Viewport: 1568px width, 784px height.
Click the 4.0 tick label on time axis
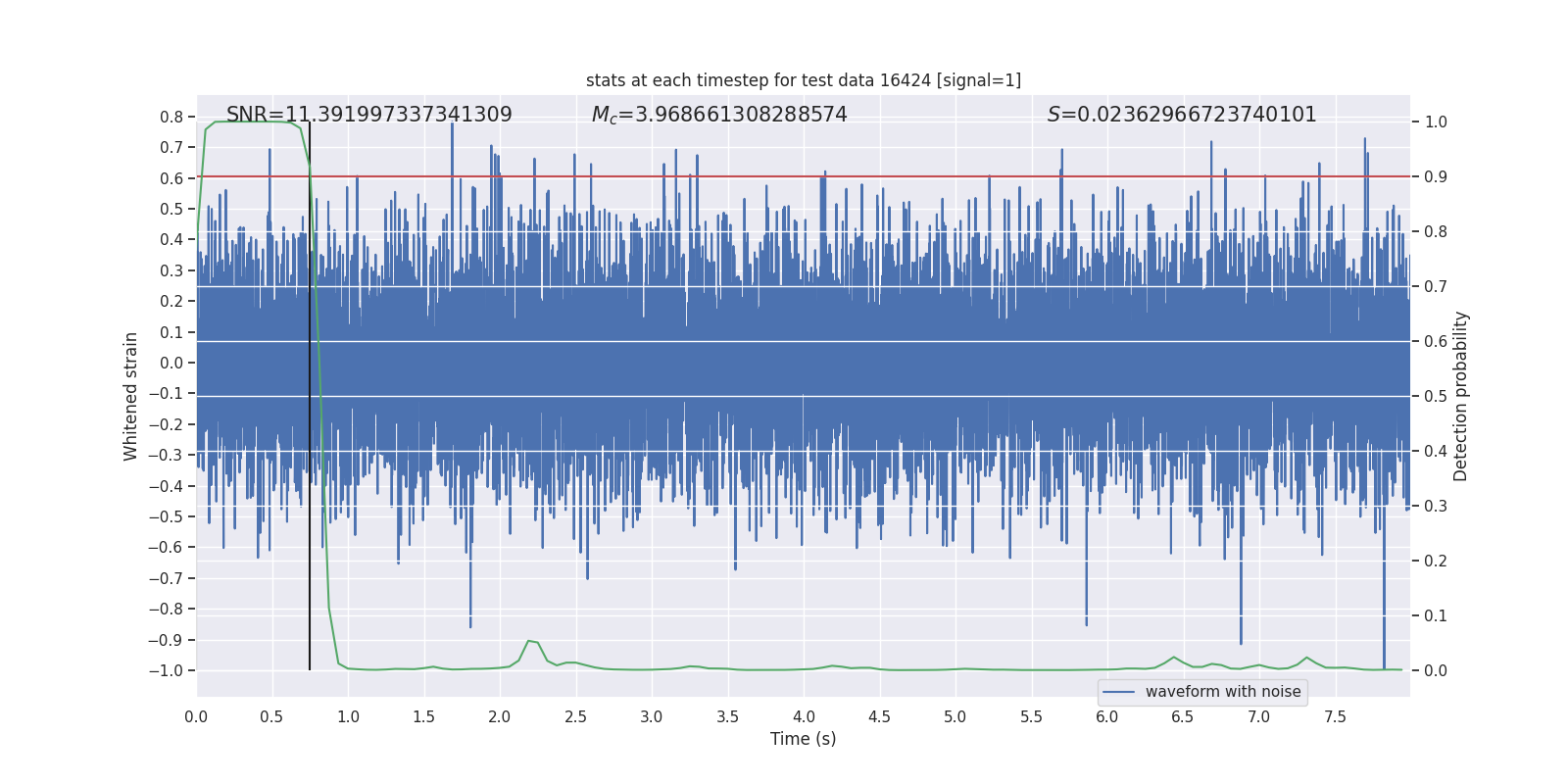coord(804,716)
